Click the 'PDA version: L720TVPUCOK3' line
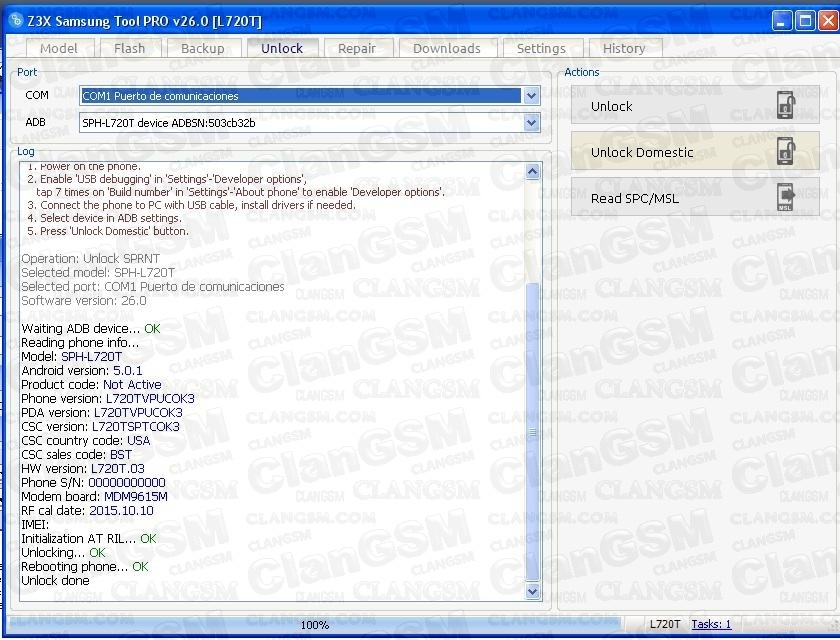840x640 pixels. (102, 413)
